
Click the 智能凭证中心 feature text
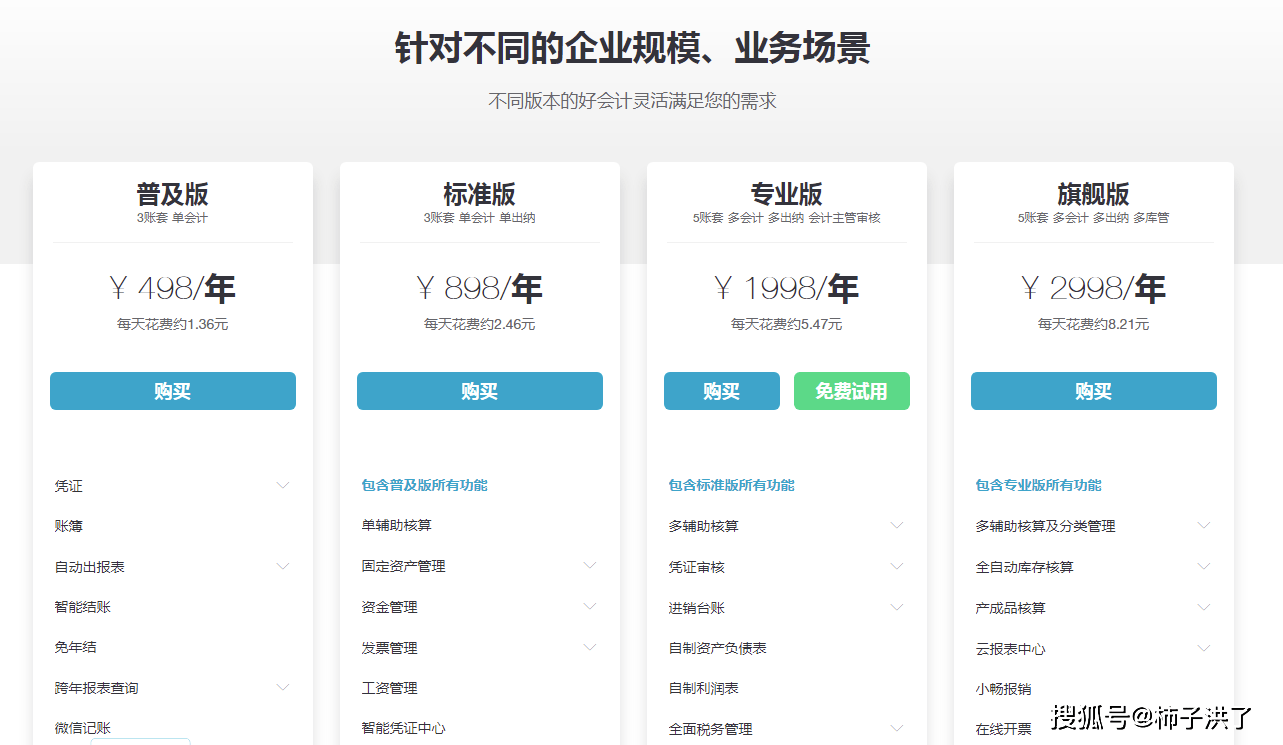click(404, 728)
